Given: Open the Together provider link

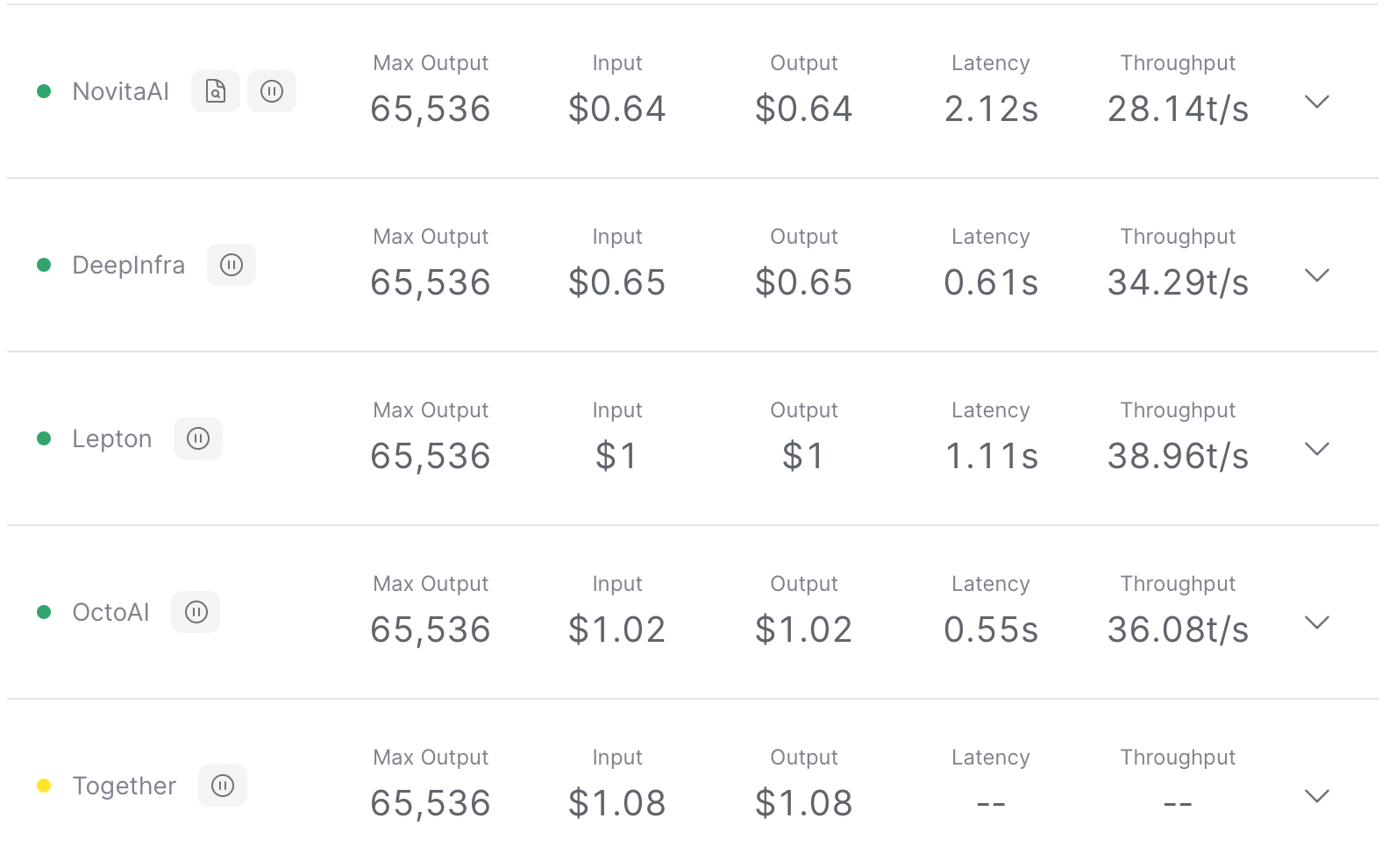Looking at the screenshot, I should coord(125,786).
